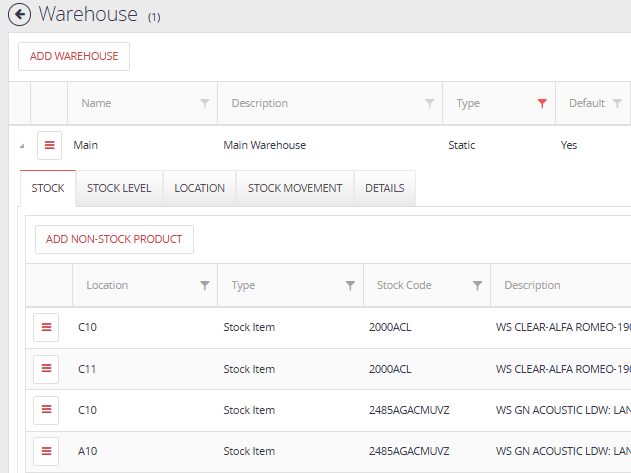Open the STOCK MOVEMENT tab

[x=295, y=188]
